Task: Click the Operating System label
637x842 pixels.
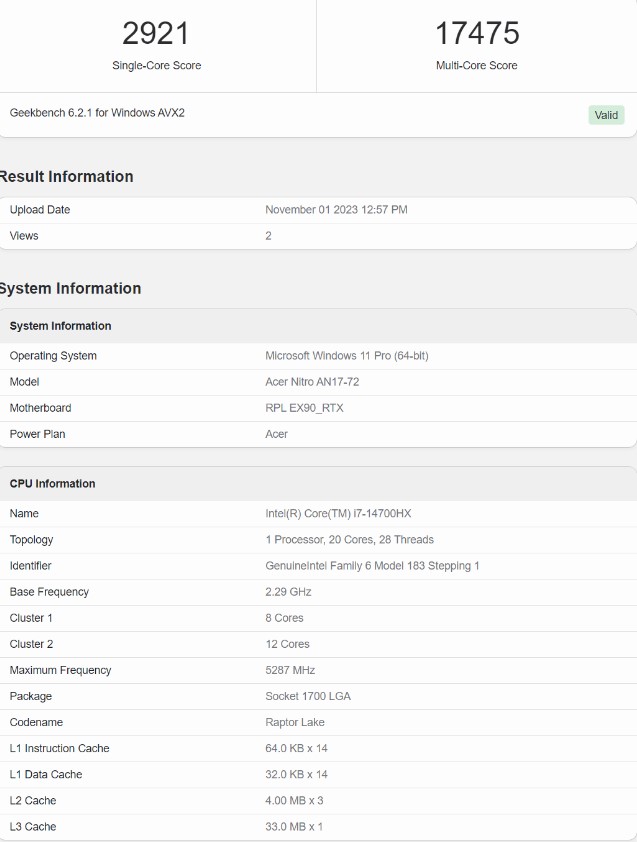Action: (x=53, y=356)
